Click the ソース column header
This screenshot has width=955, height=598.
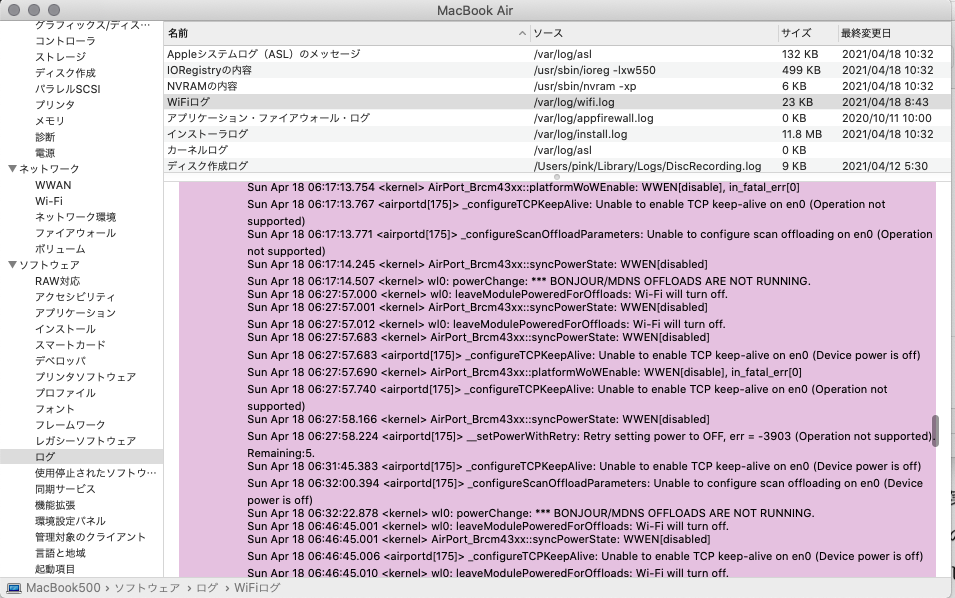548,34
